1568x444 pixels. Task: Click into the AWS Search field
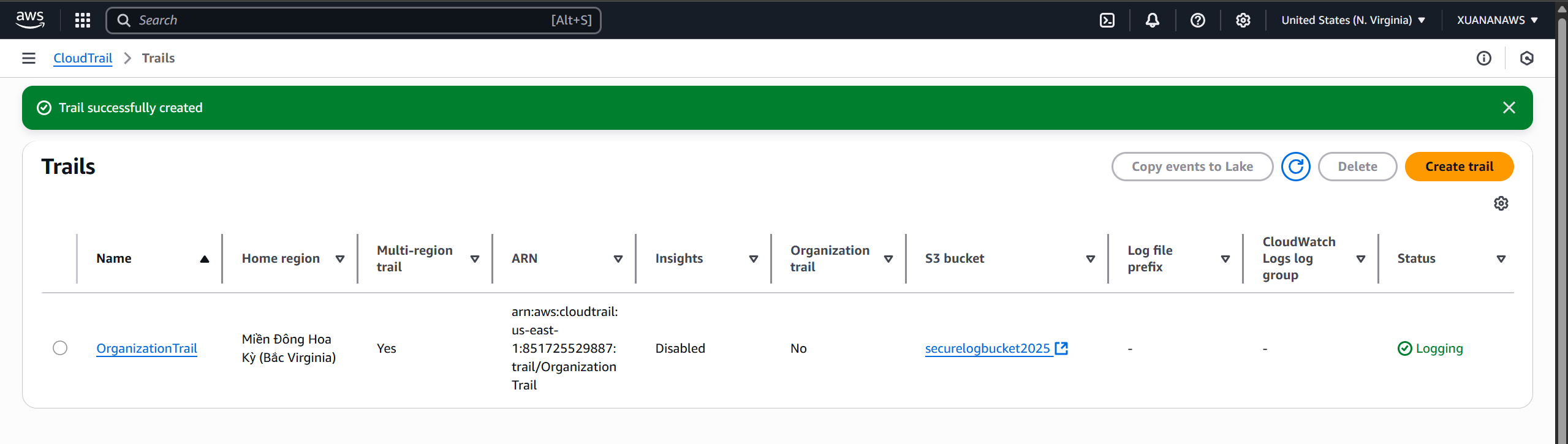pos(343,20)
